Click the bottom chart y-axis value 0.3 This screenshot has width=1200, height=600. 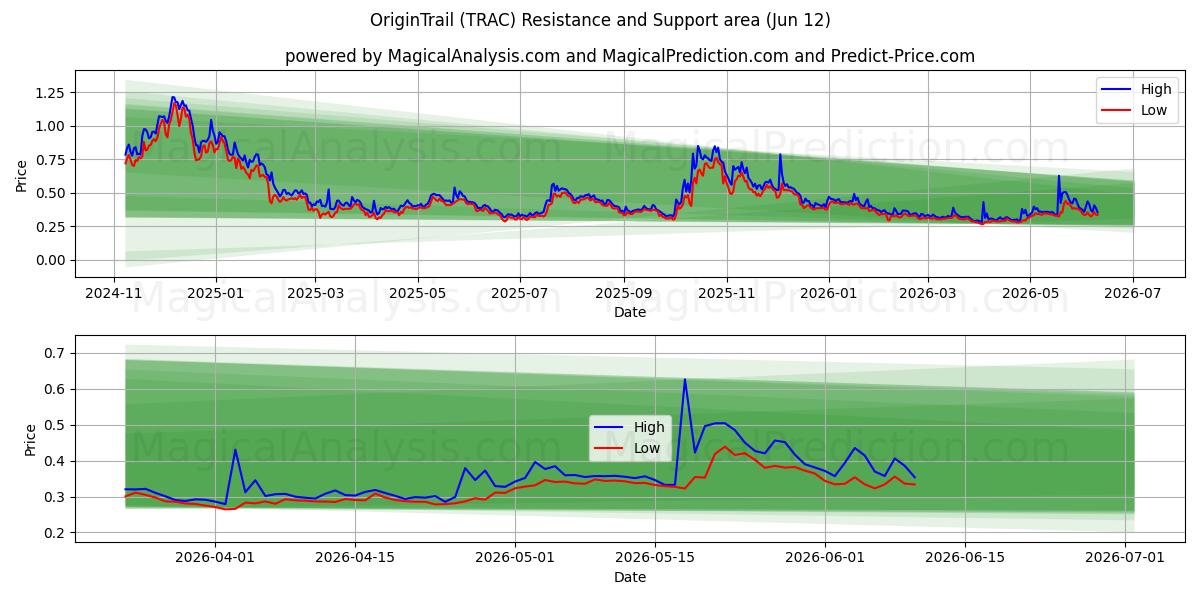pos(55,497)
